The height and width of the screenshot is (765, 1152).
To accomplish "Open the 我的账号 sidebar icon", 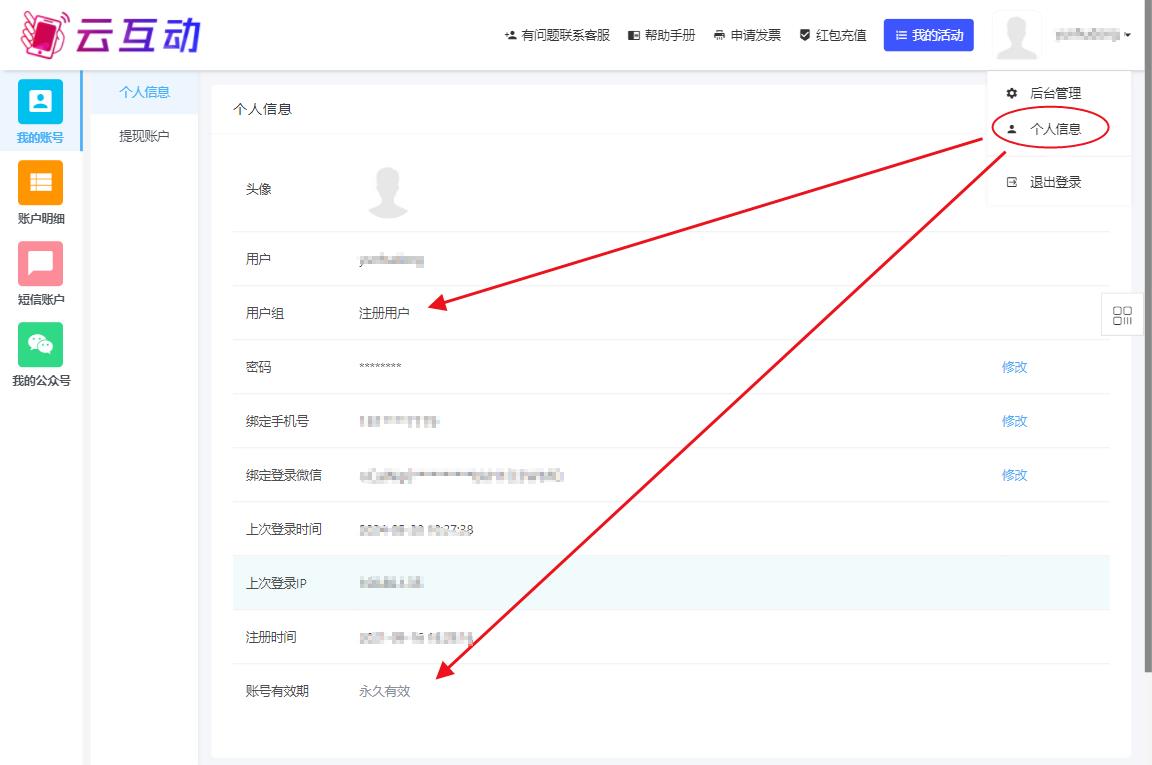I will [x=40, y=101].
